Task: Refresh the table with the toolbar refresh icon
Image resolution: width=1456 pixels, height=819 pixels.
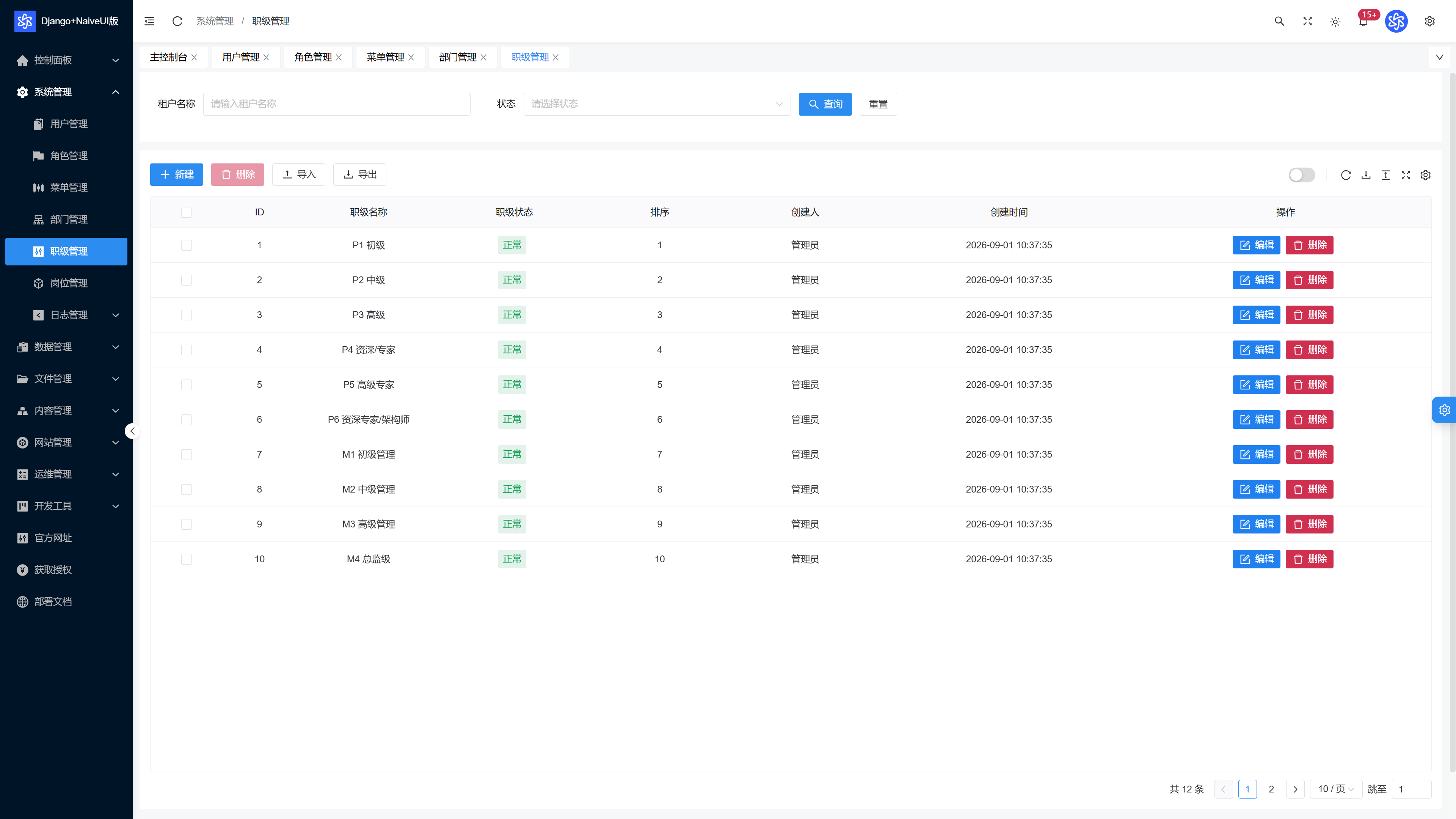Action: pos(1346,175)
